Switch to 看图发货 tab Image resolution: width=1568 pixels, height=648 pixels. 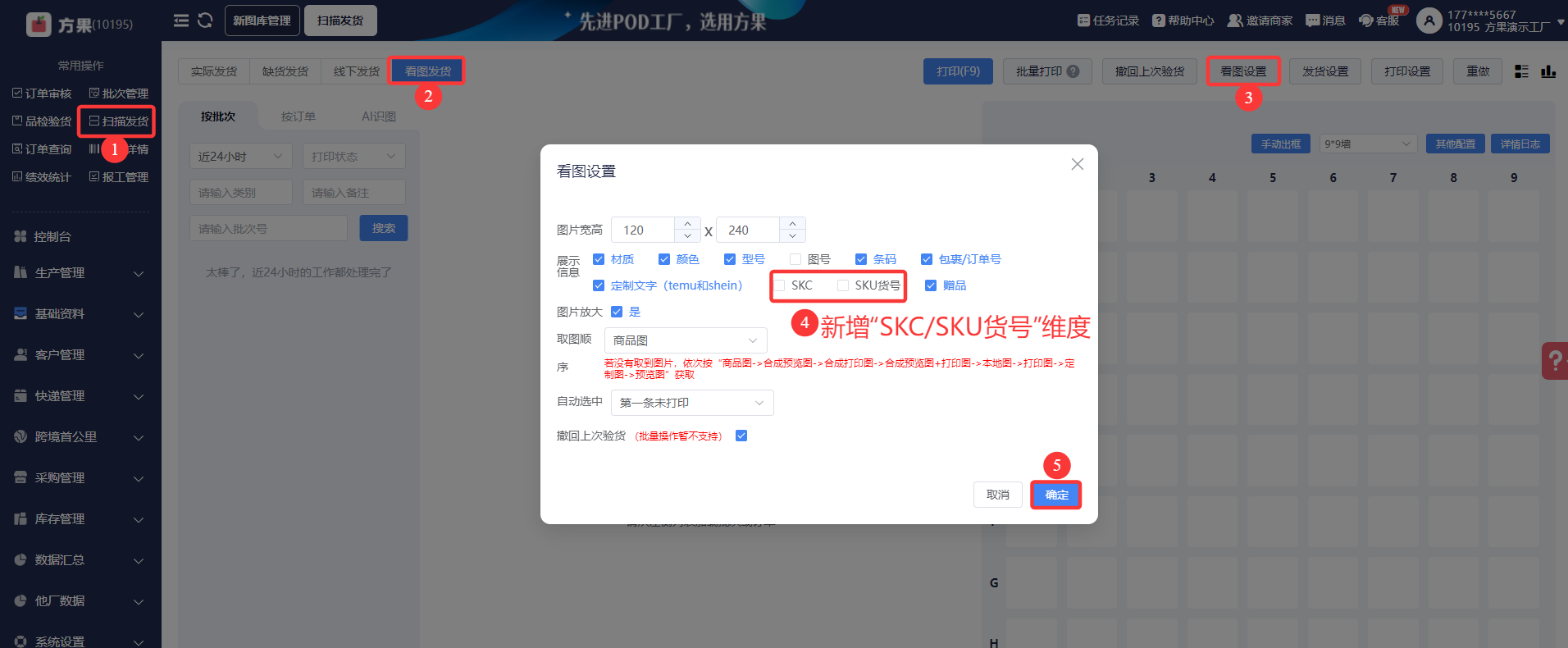427,71
